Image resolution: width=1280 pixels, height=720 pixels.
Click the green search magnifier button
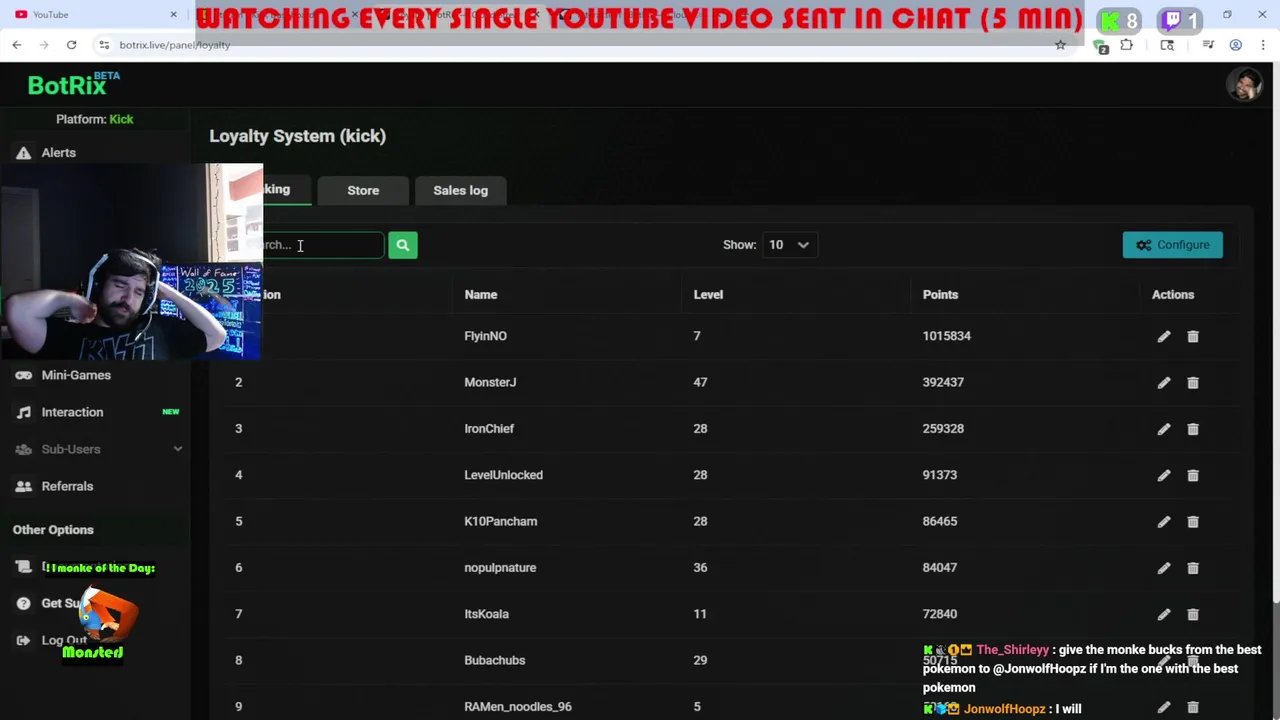(x=402, y=245)
